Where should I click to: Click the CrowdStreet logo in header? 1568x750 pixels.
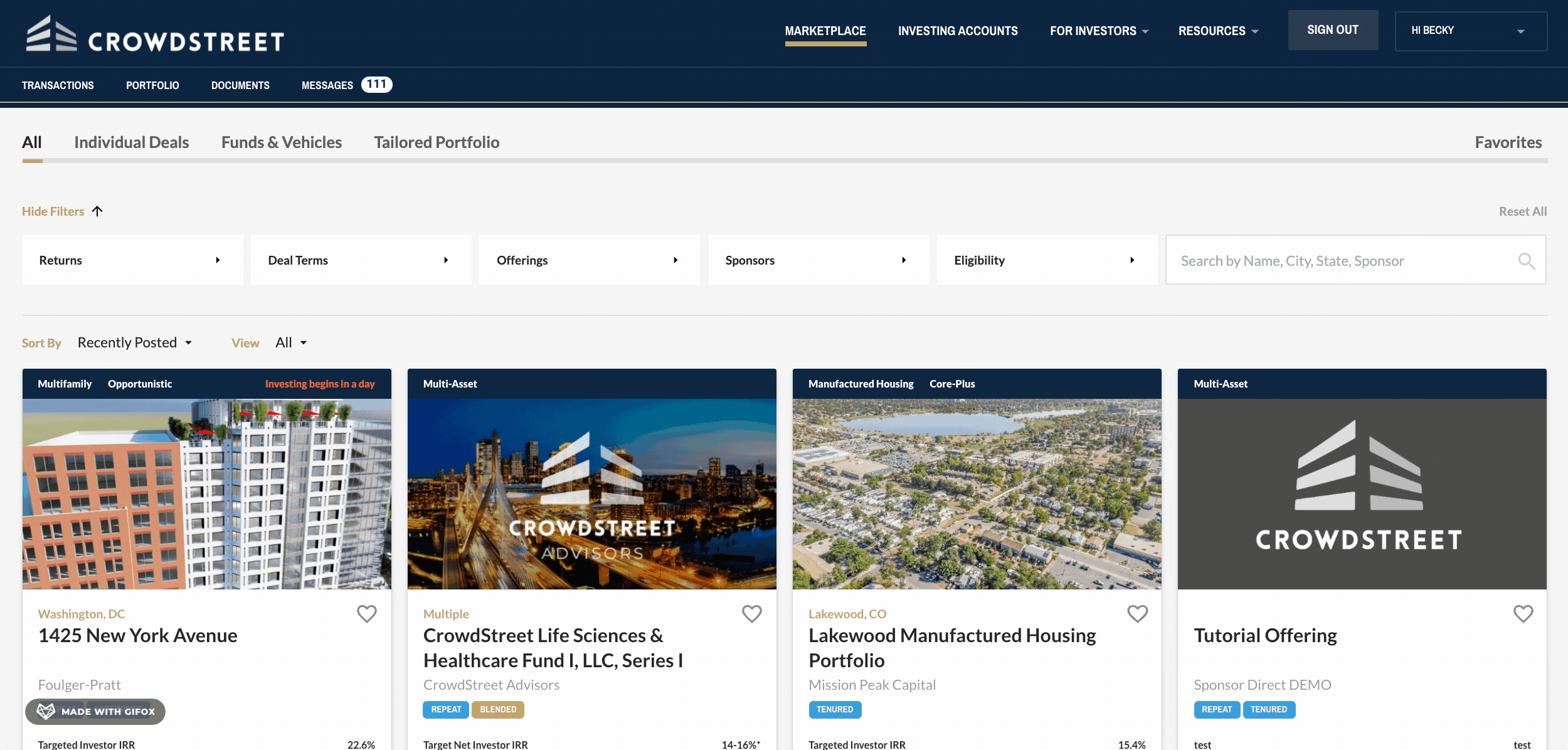[x=155, y=34]
